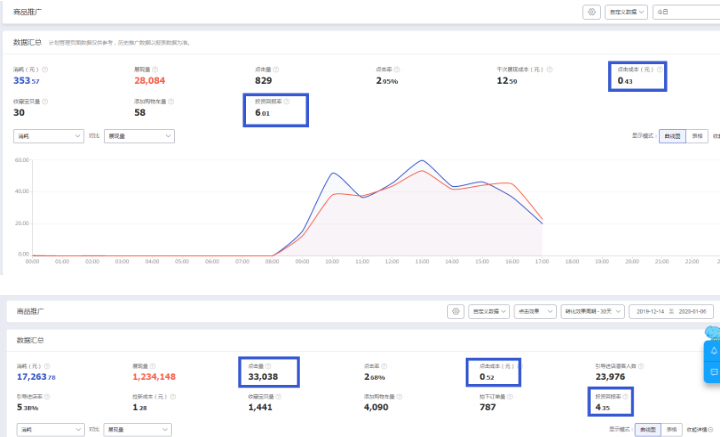
Task: Click help icon beside 引导进店潜客人数
Action: [643, 366]
